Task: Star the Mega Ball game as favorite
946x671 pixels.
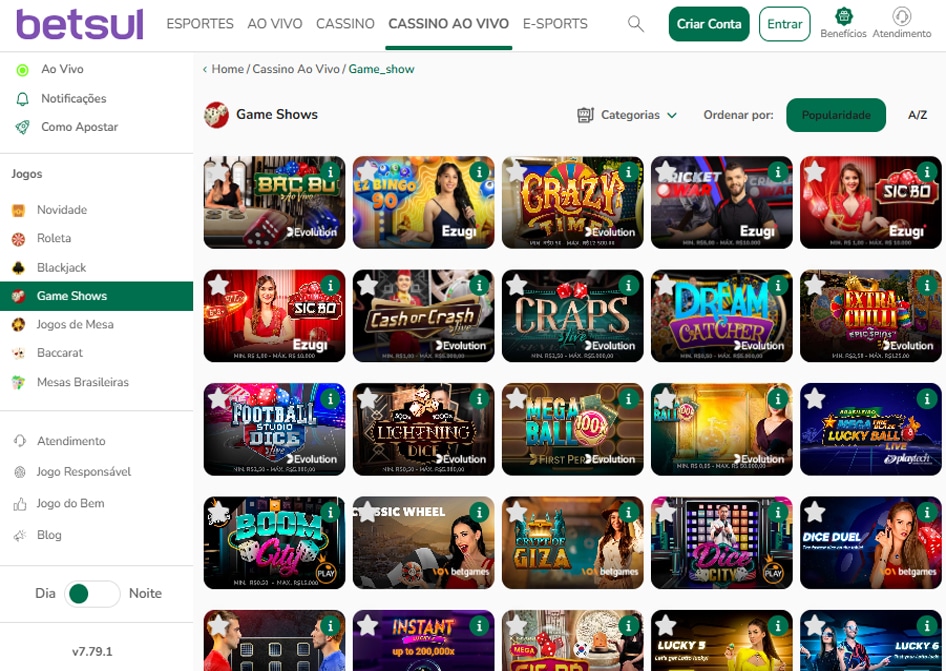Action: tap(517, 400)
